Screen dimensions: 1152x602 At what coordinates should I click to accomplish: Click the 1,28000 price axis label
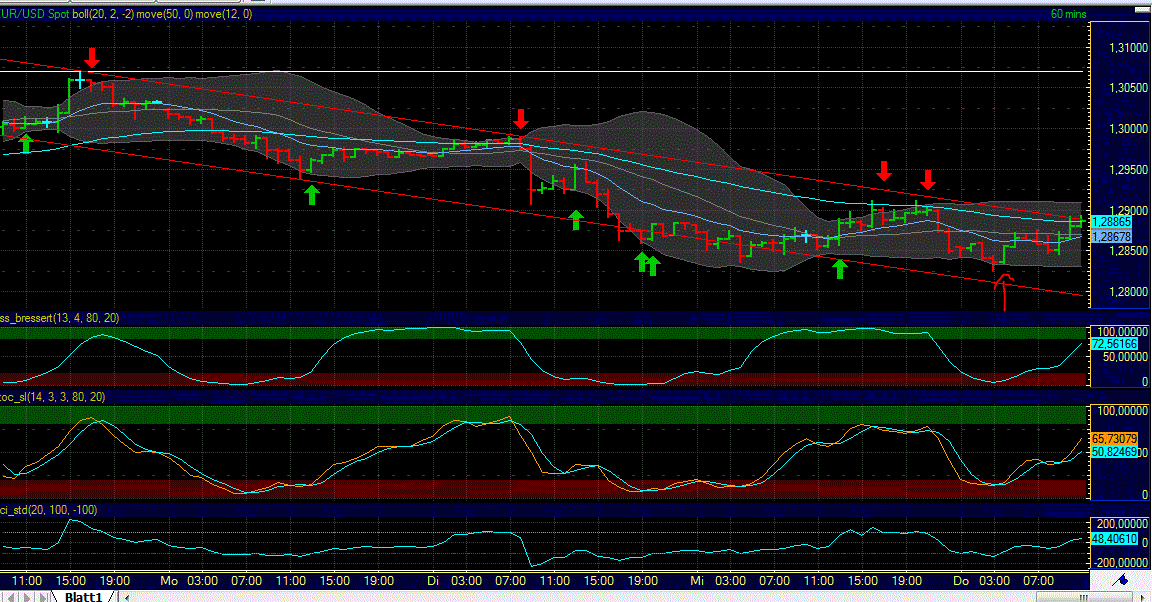(x=1128, y=292)
